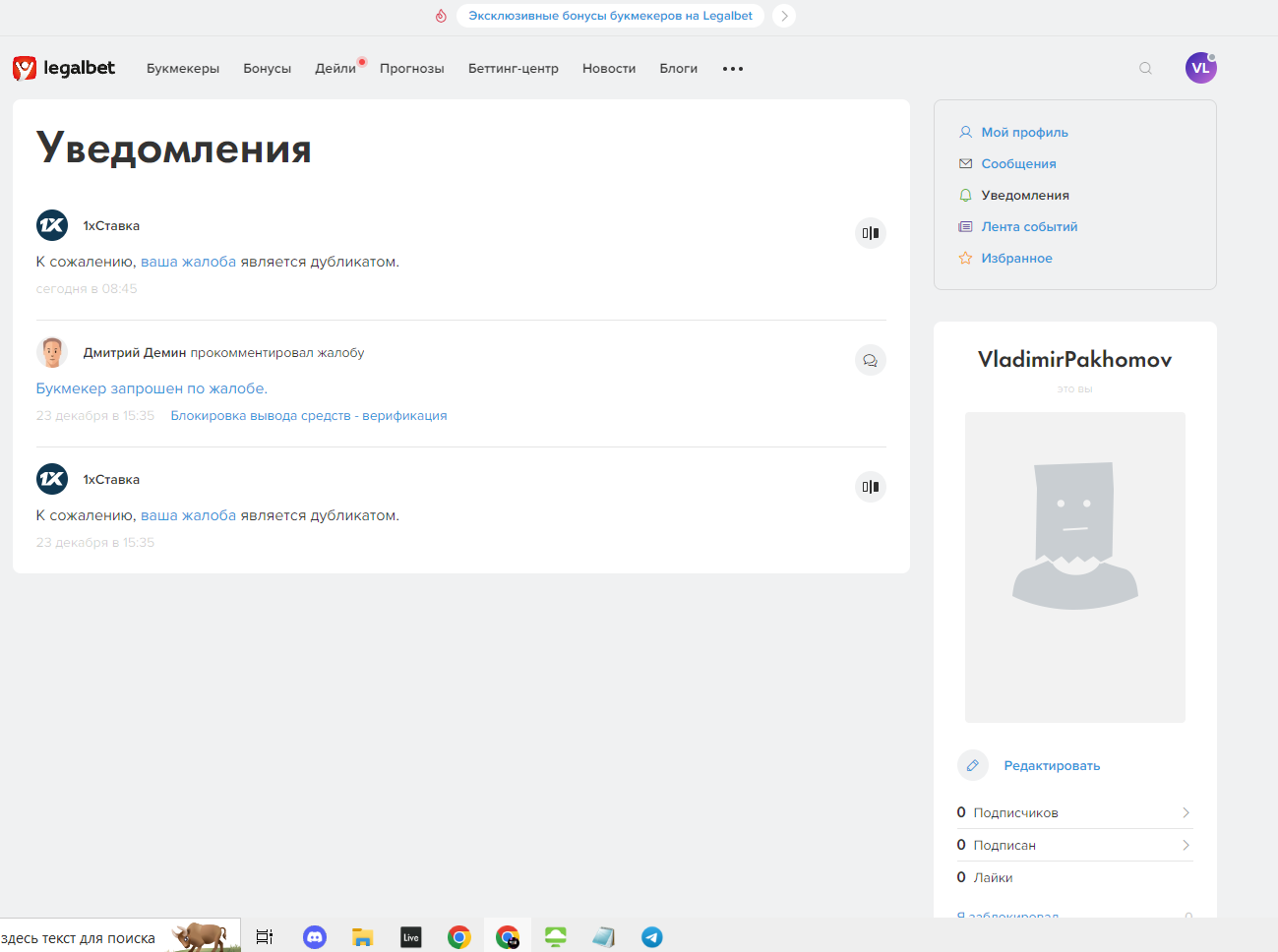Click the VL user avatar
The height and width of the screenshot is (952, 1278).
tap(1200, 68)
